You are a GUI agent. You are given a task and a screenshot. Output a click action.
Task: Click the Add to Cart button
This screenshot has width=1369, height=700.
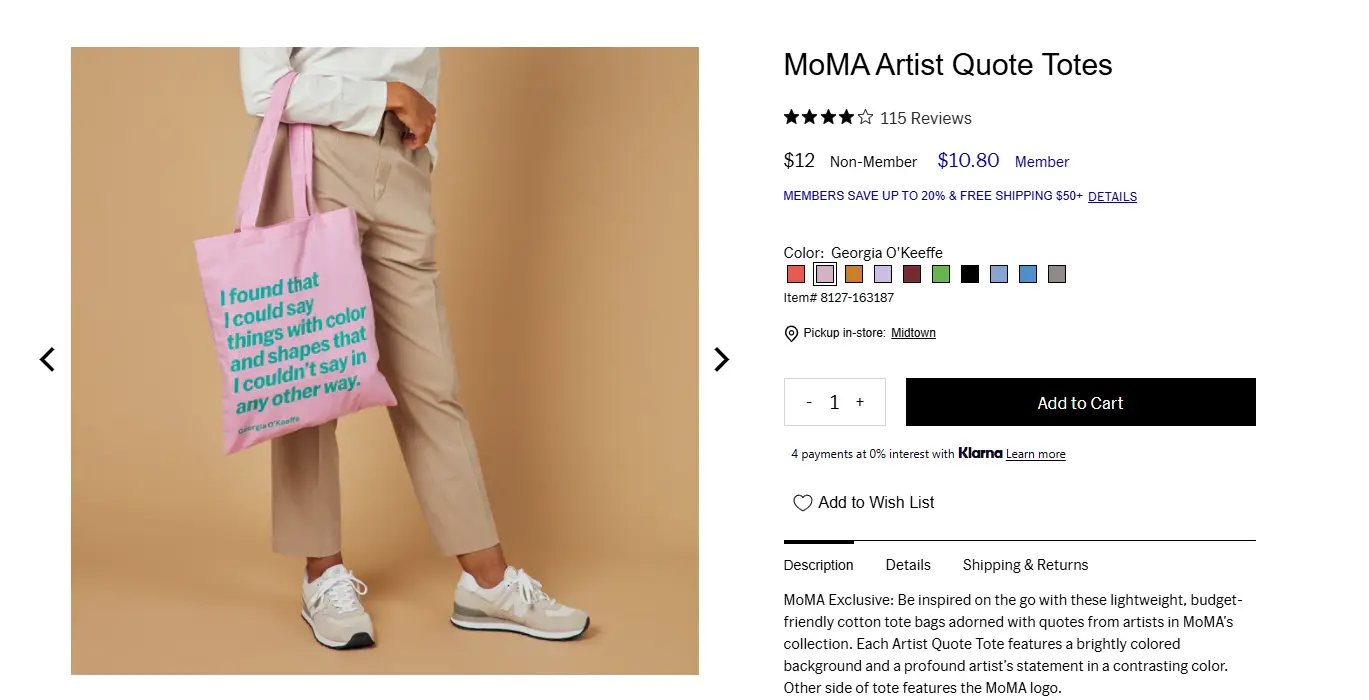(1080, 402)
